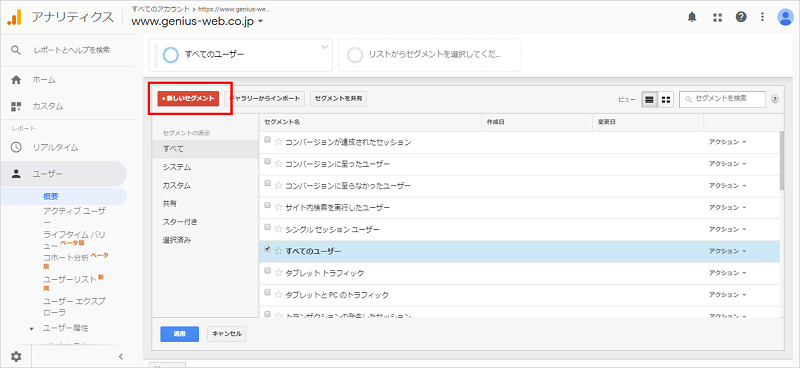Uncheck the すべてのユーザー checkbox
Screen dimensions: 800x368
click(x=267, y=249)
